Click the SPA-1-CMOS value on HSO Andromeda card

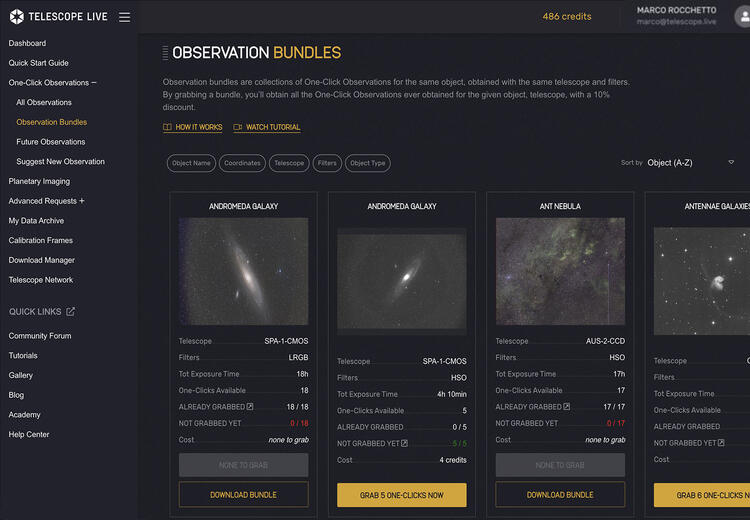pos(444,361)
